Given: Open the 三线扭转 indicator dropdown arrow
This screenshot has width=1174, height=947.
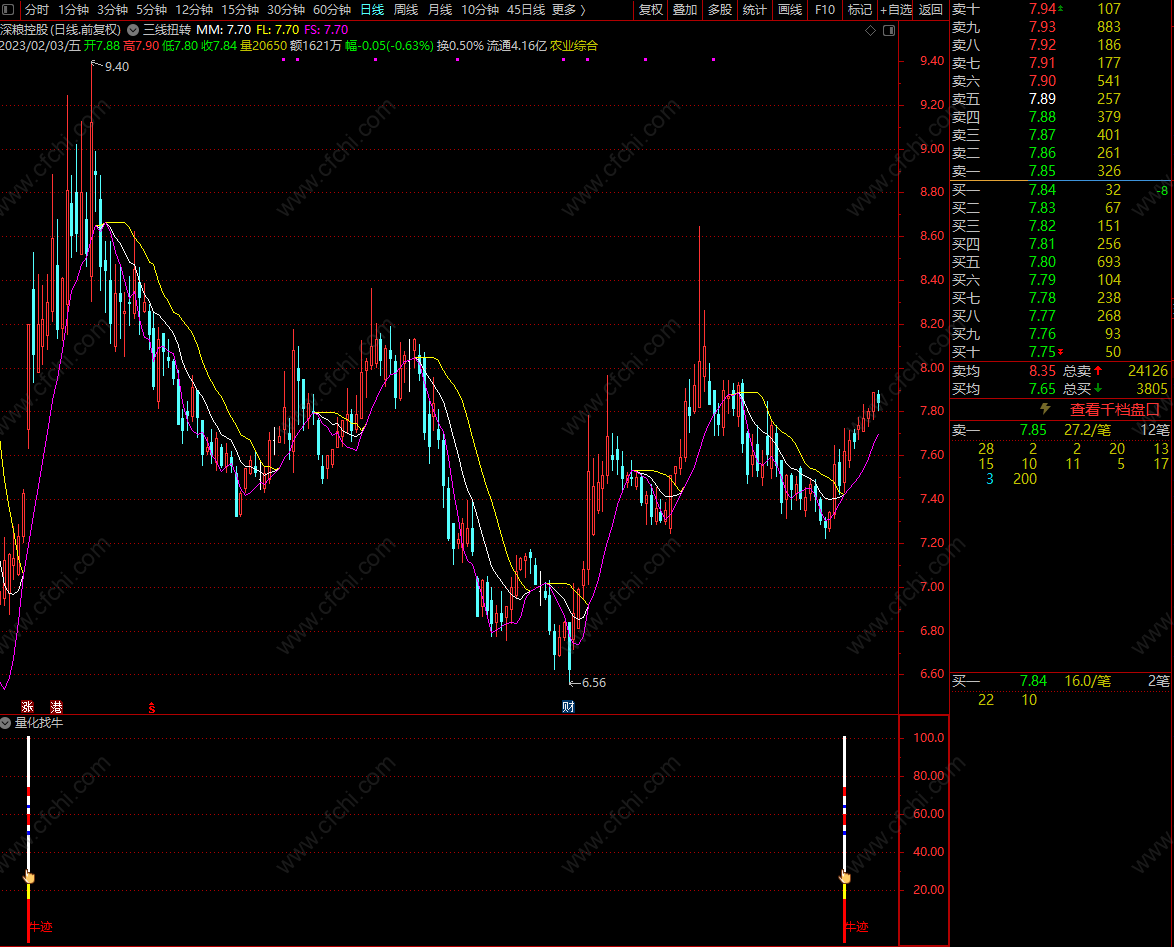Looking at the screenshot, I should [x=133, y=30].
